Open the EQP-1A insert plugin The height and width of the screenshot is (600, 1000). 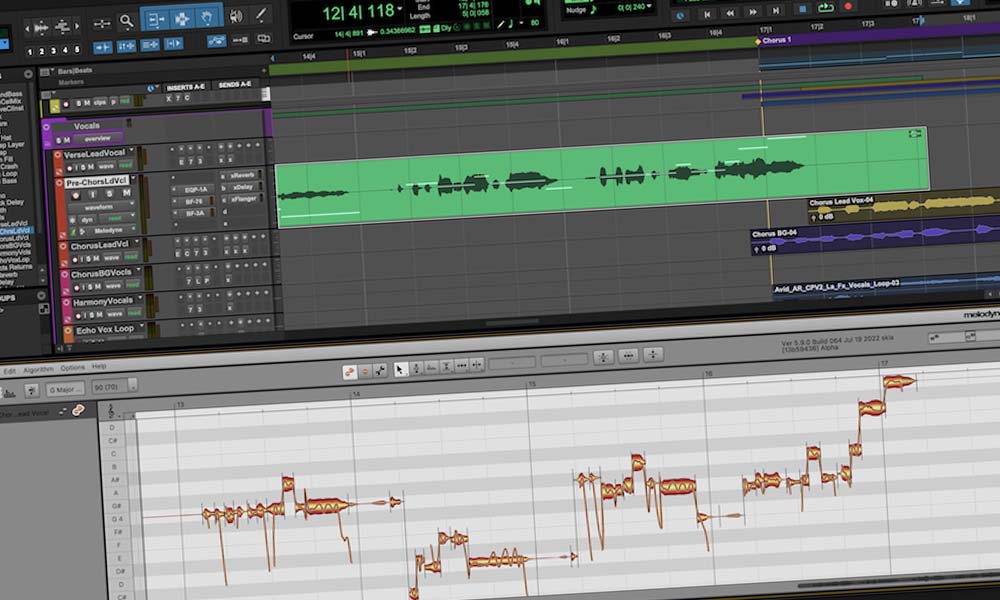[195, 189]
